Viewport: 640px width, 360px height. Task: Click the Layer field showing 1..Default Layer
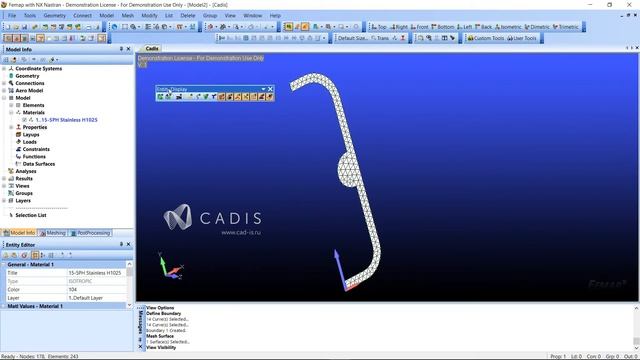(96, 298)
